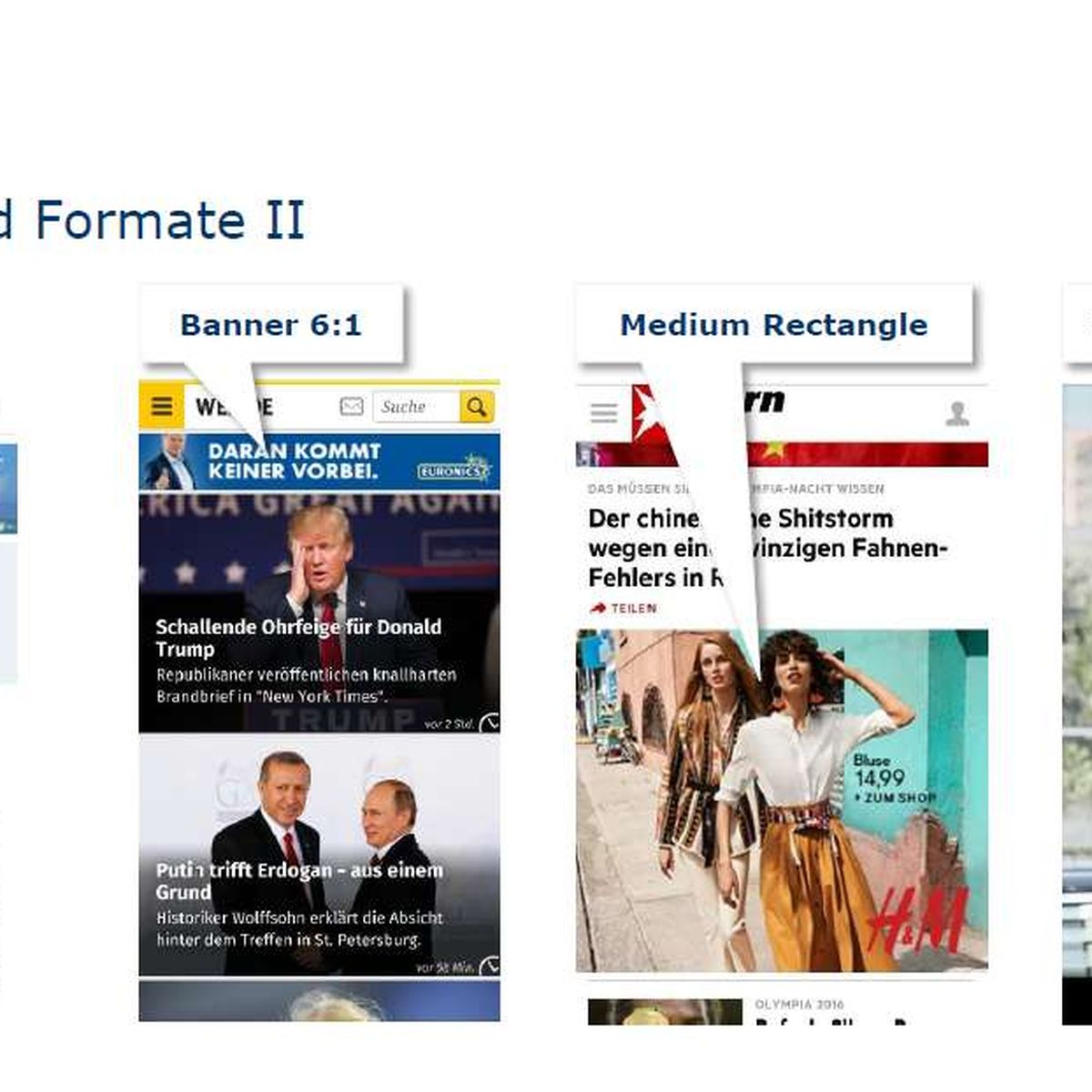Viewport: 1092px width, 1092px height.
Task: Click the 'Banner 6:1' callout label
Action: tap(271, 325)
